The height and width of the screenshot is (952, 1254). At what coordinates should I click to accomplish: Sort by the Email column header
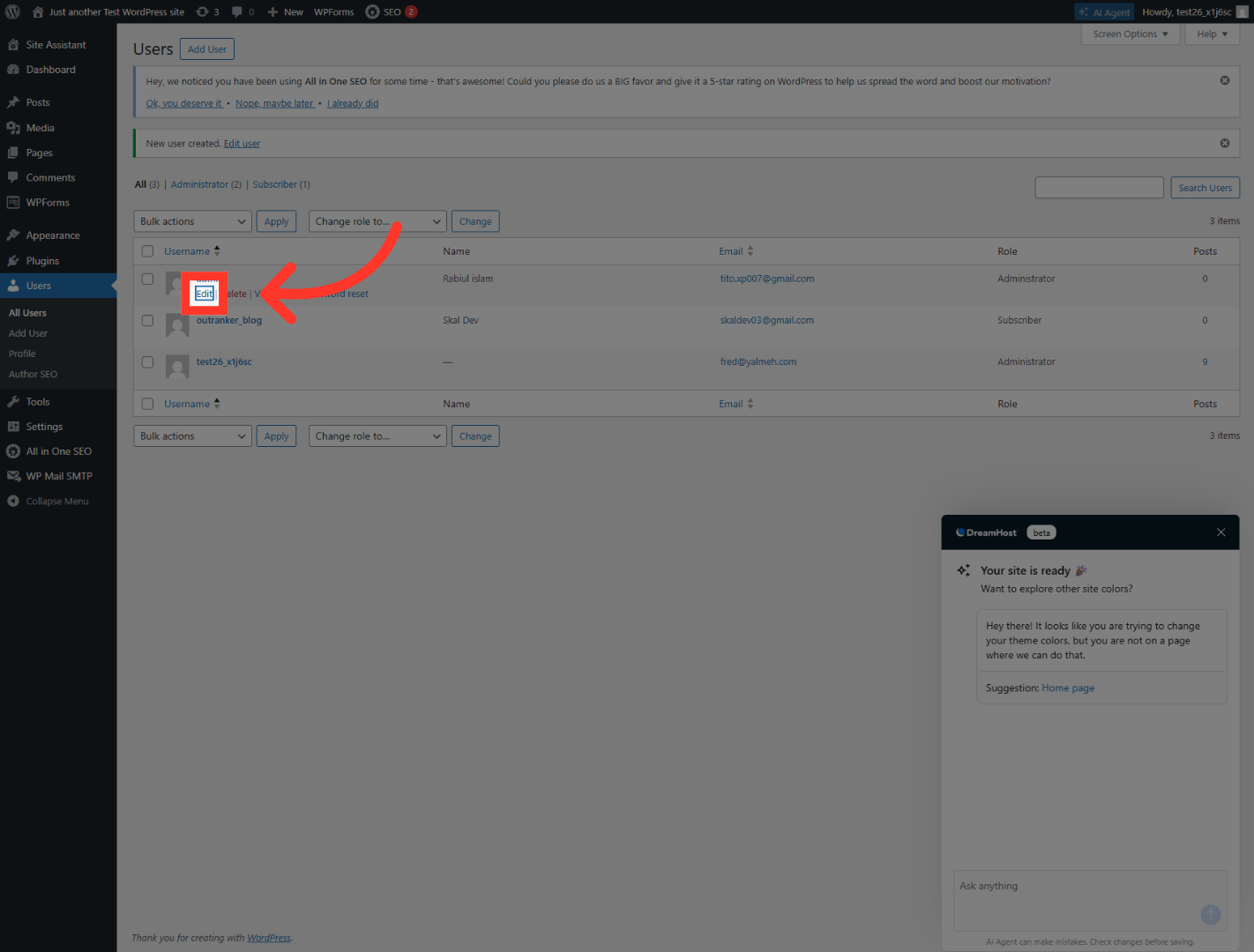point(736,251)
